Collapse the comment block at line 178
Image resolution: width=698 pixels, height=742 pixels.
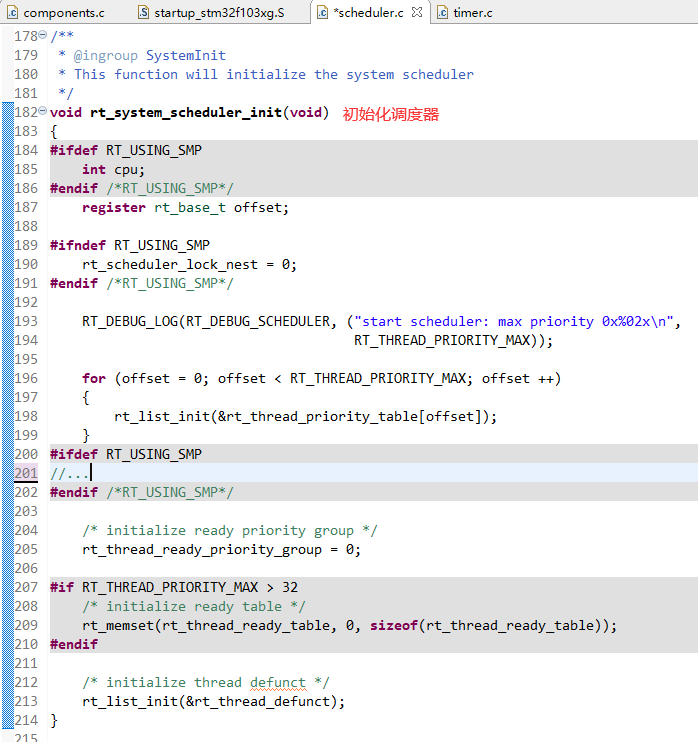coord(43,35)
